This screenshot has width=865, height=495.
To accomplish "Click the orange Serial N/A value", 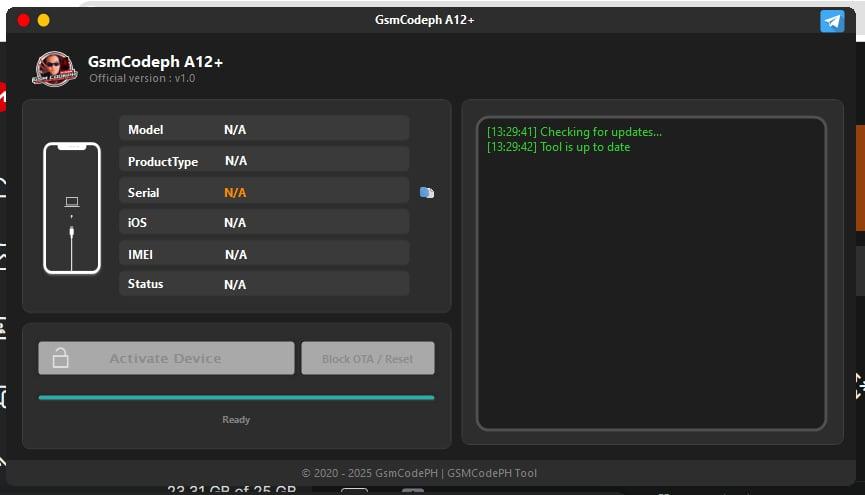I will coord(235,193).
